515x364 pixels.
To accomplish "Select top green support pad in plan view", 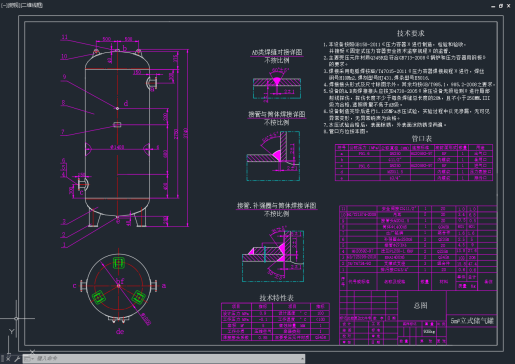I will point(119,263).
